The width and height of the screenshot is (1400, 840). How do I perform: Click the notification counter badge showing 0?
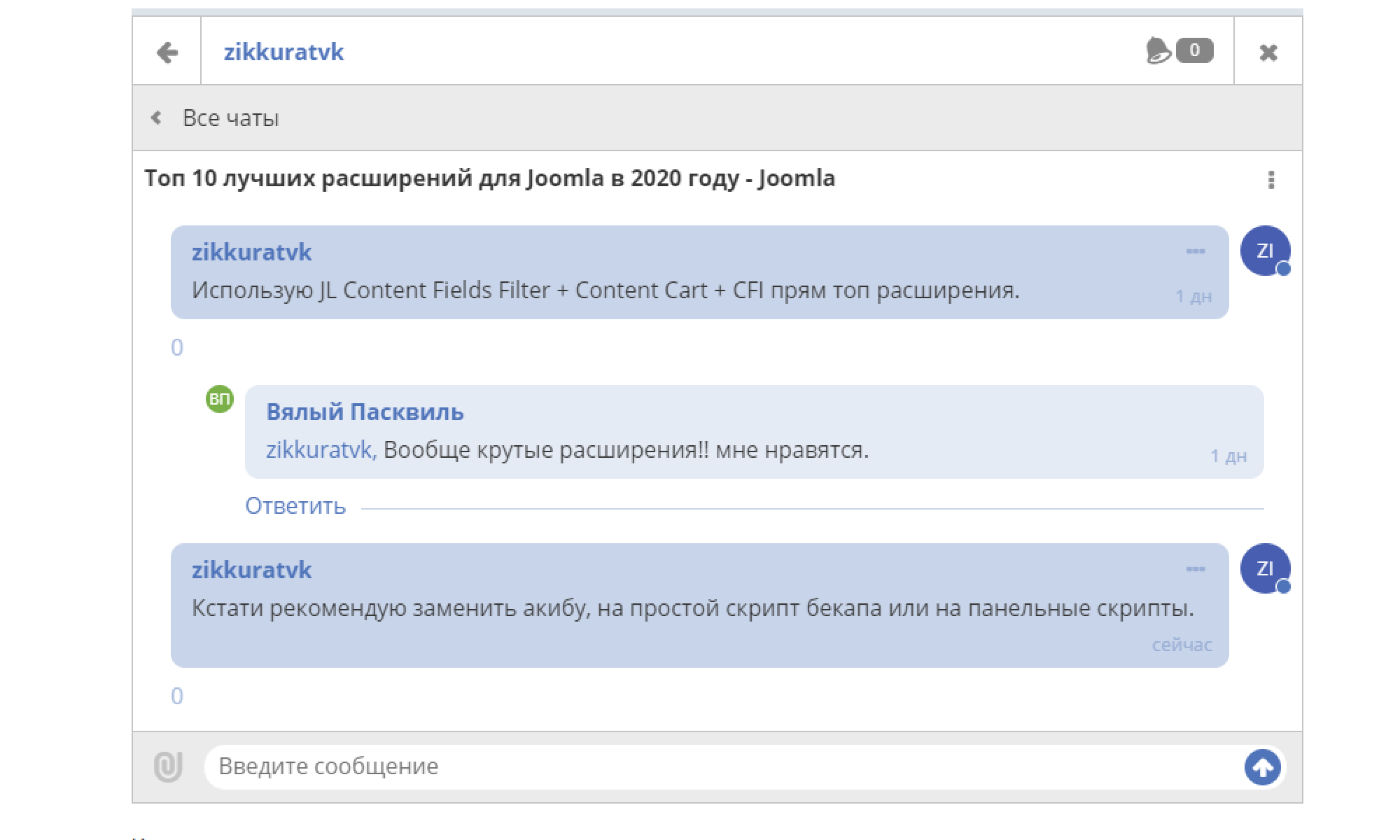pos(1195,50)
